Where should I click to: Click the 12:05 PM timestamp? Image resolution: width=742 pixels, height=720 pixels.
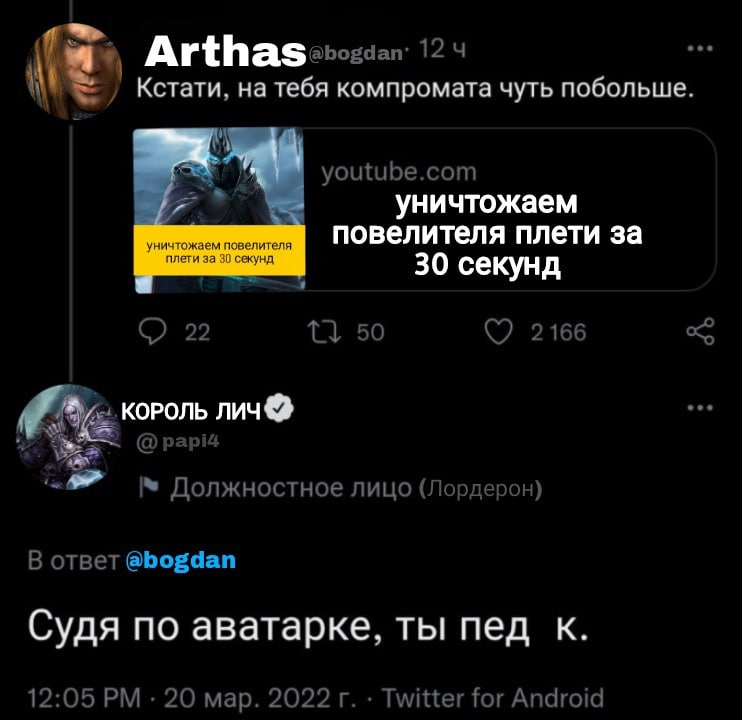point(84,698)
